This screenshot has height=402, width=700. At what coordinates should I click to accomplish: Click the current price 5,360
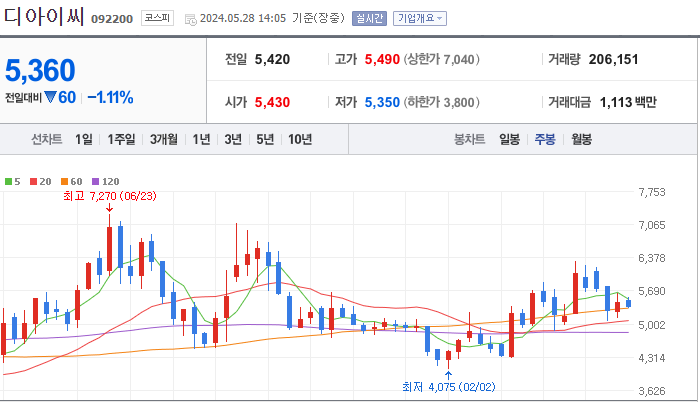click(x=40, y=70)
